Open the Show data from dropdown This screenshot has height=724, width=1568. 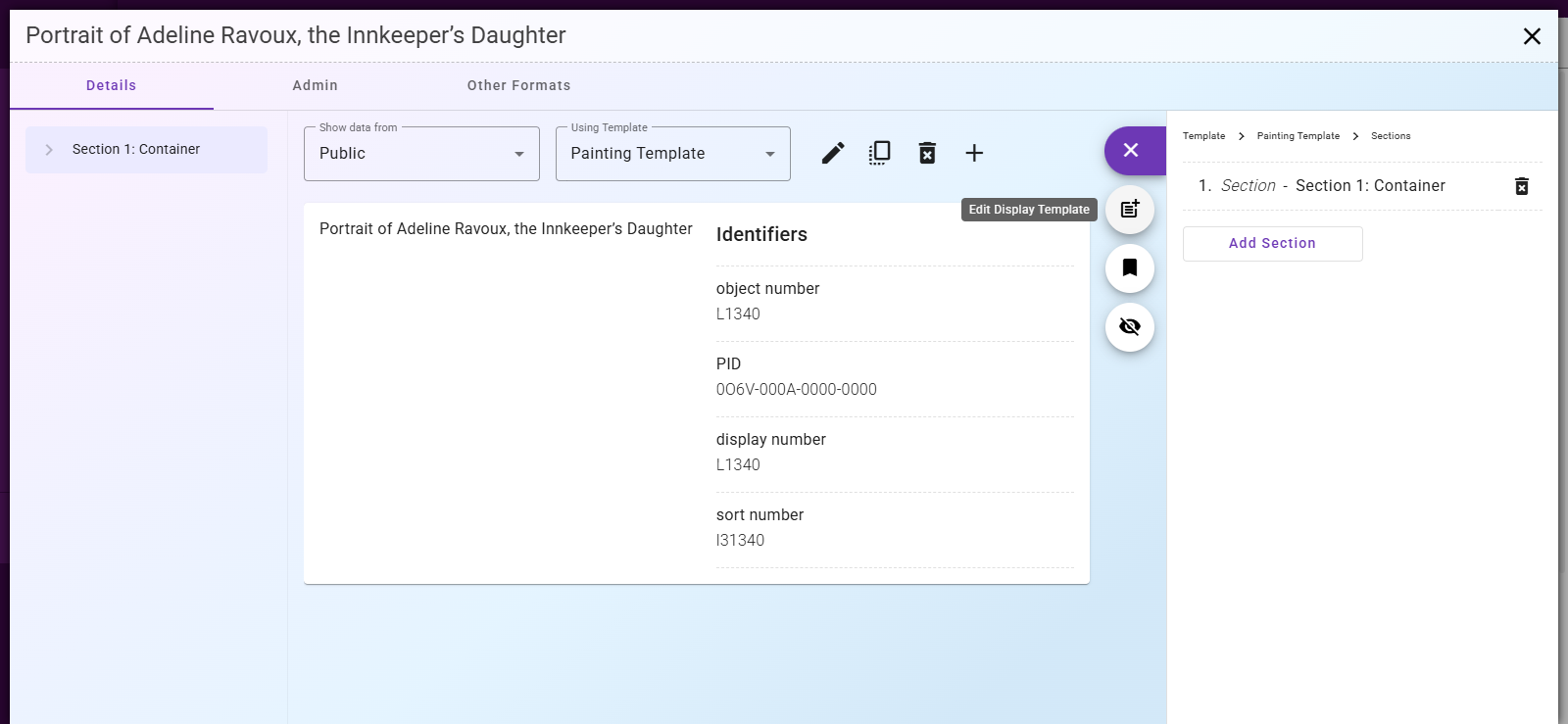pos(421,154)
